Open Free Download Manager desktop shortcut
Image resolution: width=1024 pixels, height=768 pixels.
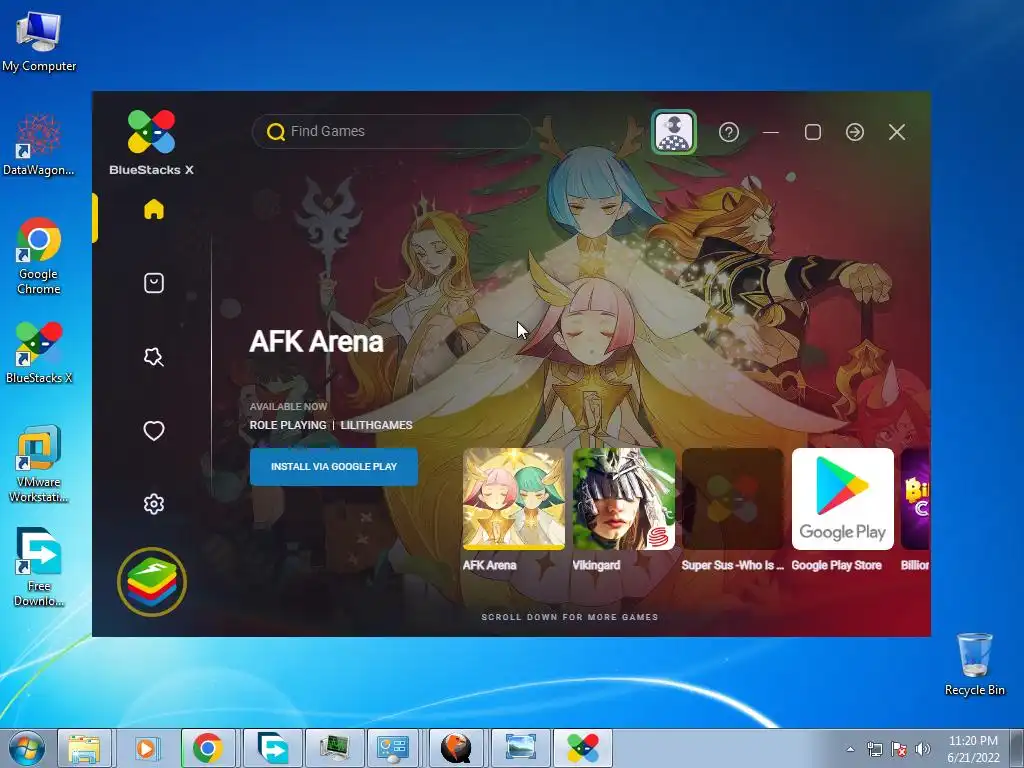[x=39, y=568]
